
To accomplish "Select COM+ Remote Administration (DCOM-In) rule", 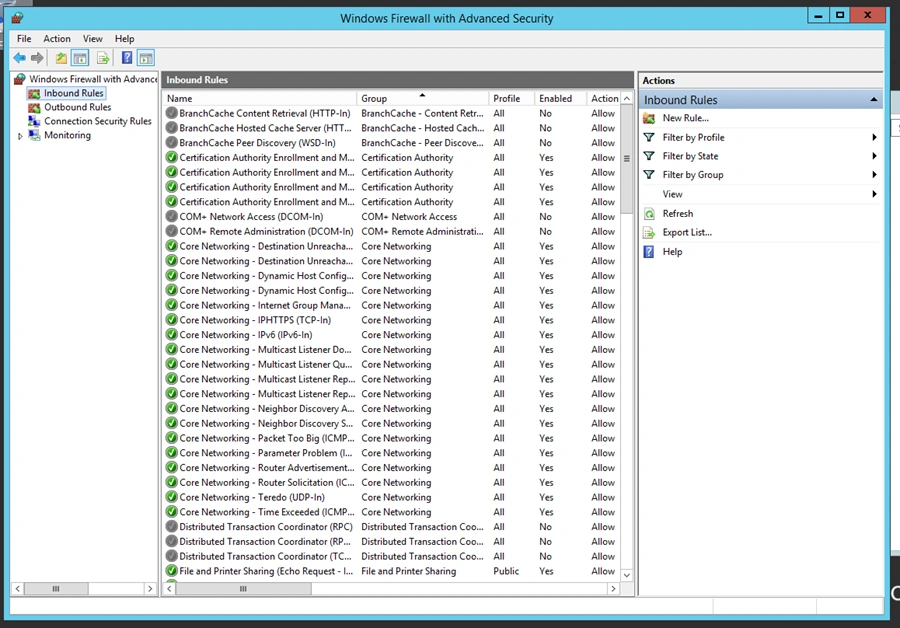I will click(x=393, y=231).
